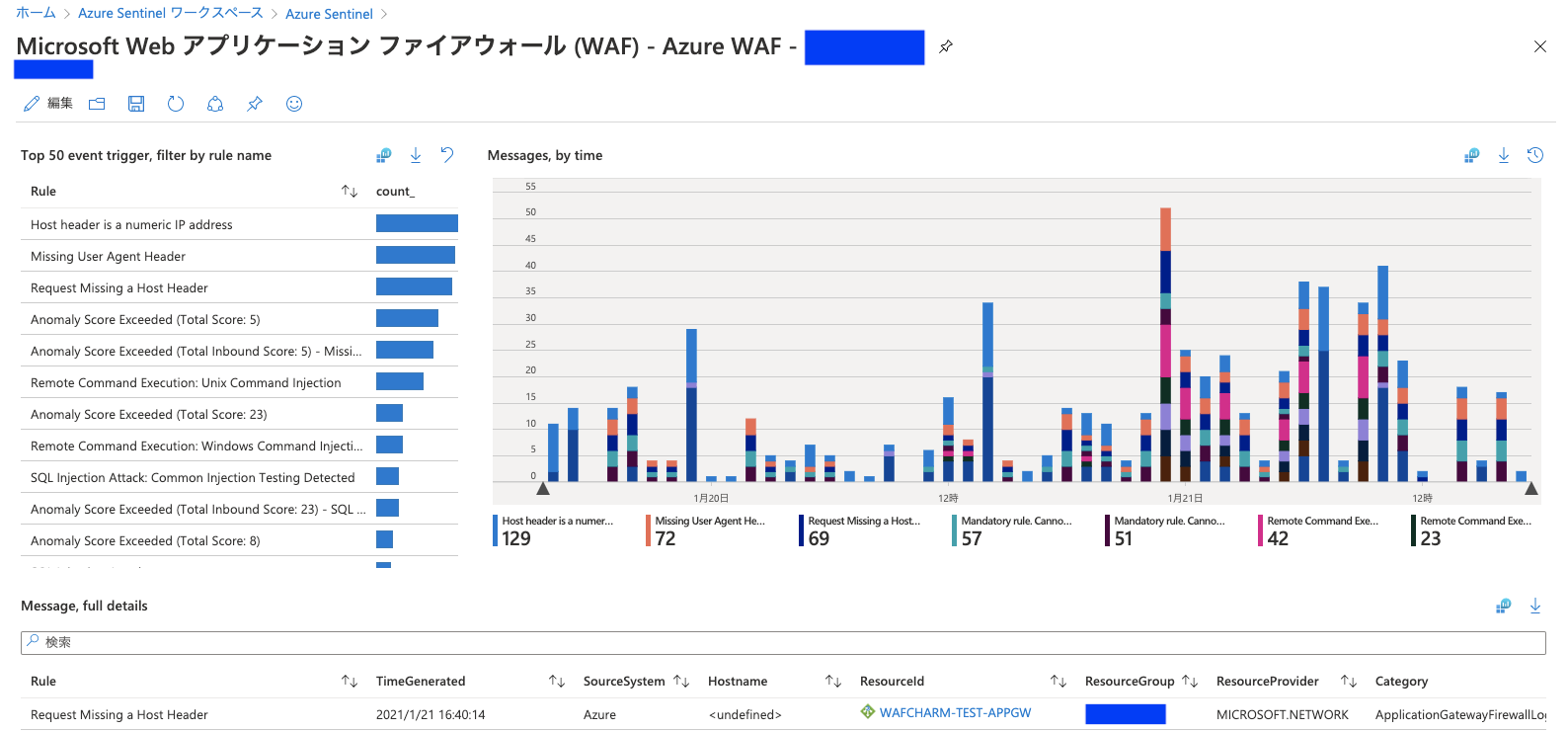The height and width of the screenshot is (731, 1568).
Task: Sort details grid by ResourceProvider
Action: pos(1349,681)
